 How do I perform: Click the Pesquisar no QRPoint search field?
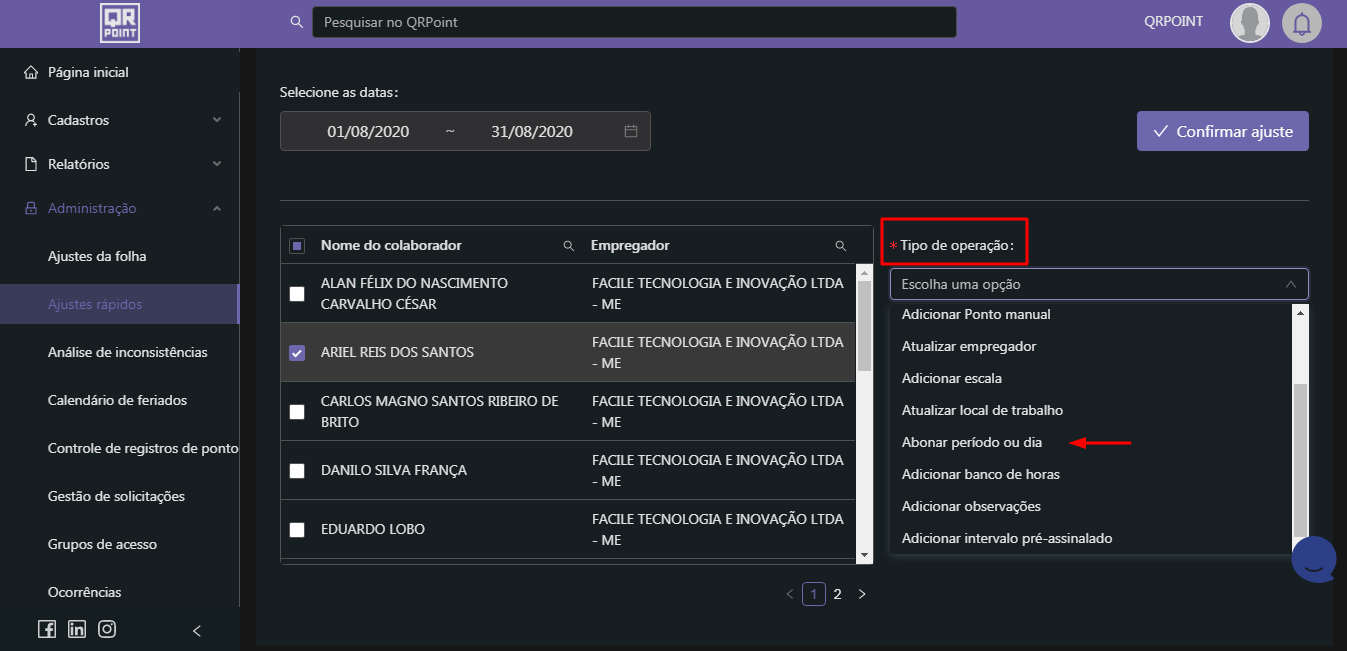tap(633, 22)
